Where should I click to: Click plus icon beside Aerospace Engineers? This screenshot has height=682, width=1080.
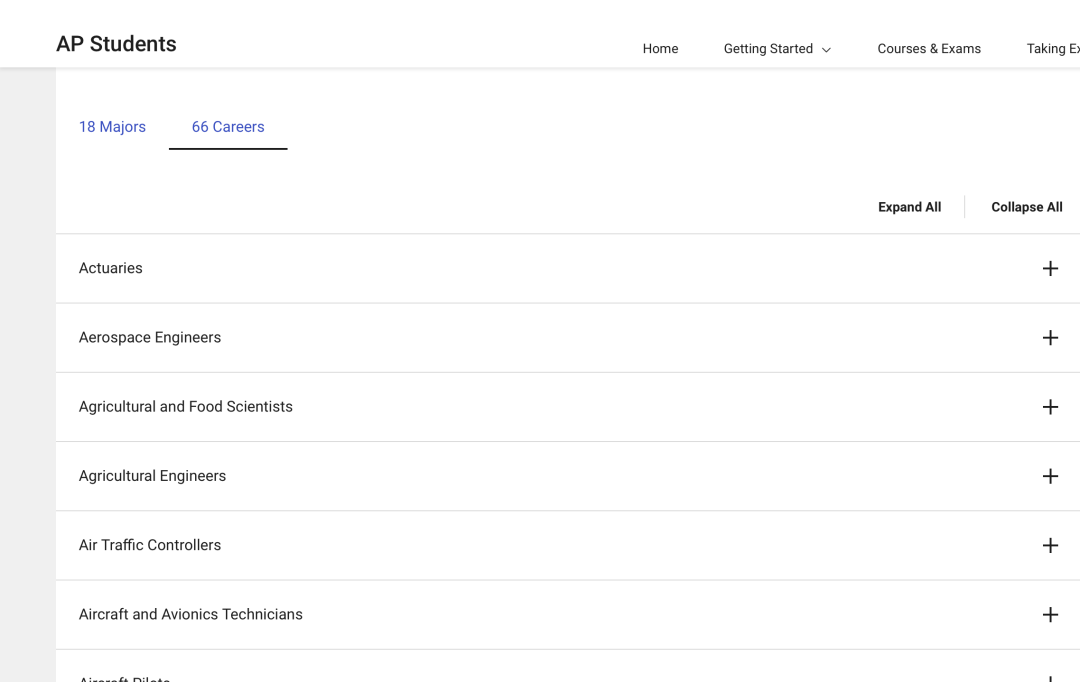1050,338
